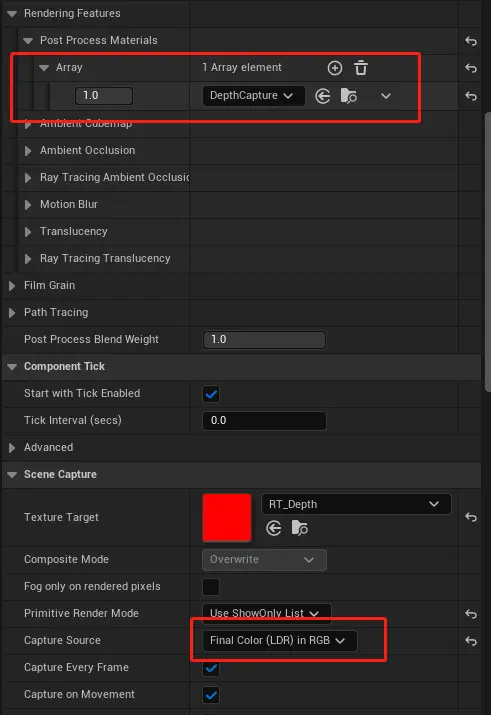Click Tick Interval (secs) value field
491x715 pixels.
[x=264, y=420]
